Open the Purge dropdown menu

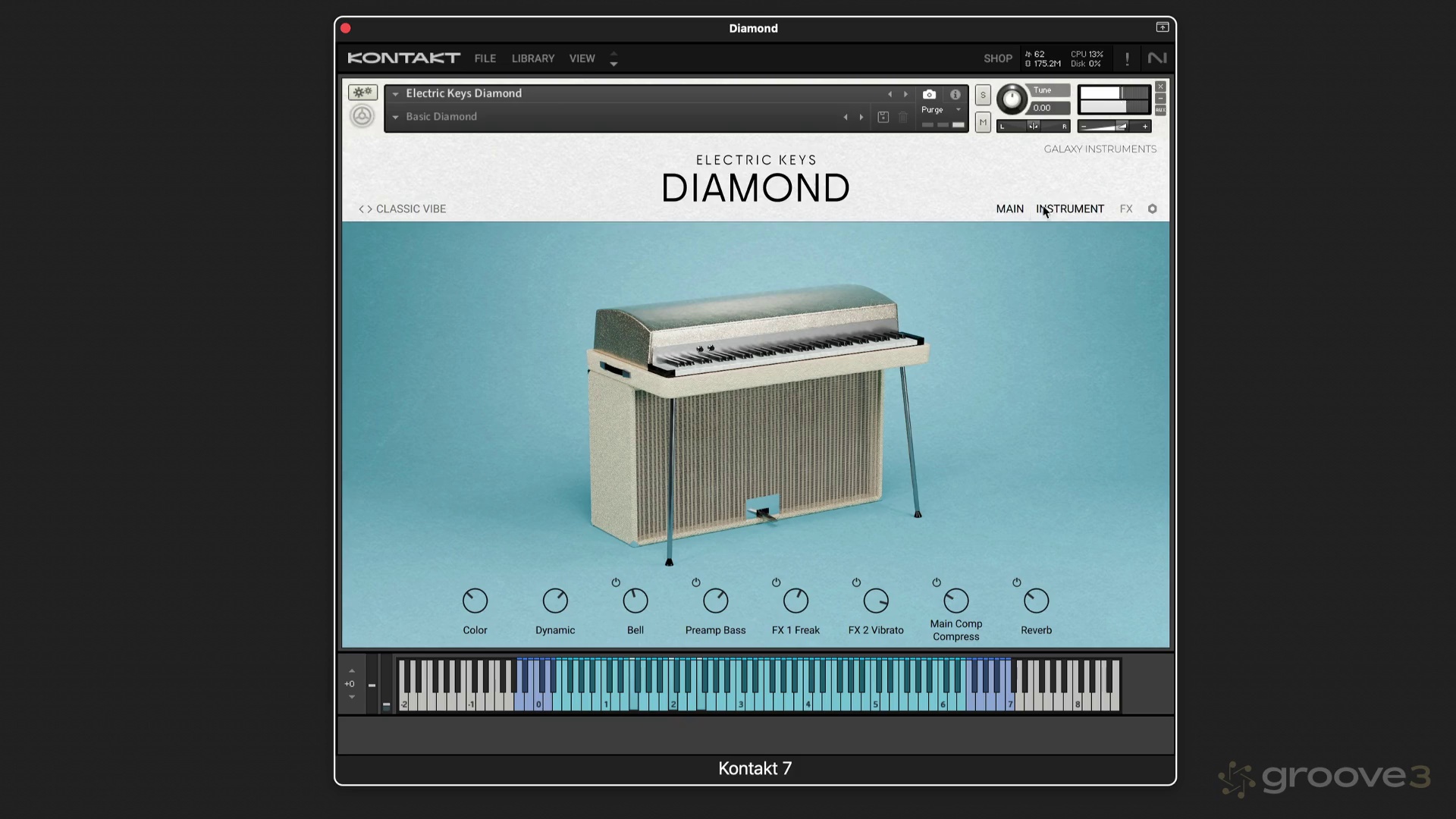pyautogui.click(x=940, y=110)
